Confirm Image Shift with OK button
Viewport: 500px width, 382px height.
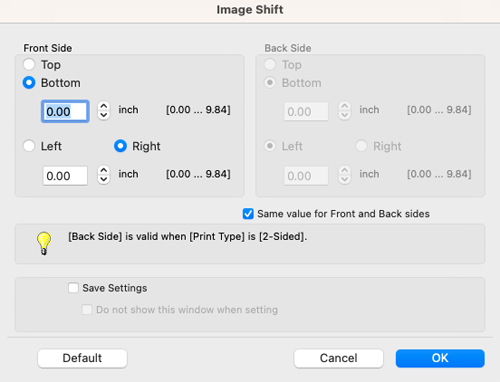[440, 358]
